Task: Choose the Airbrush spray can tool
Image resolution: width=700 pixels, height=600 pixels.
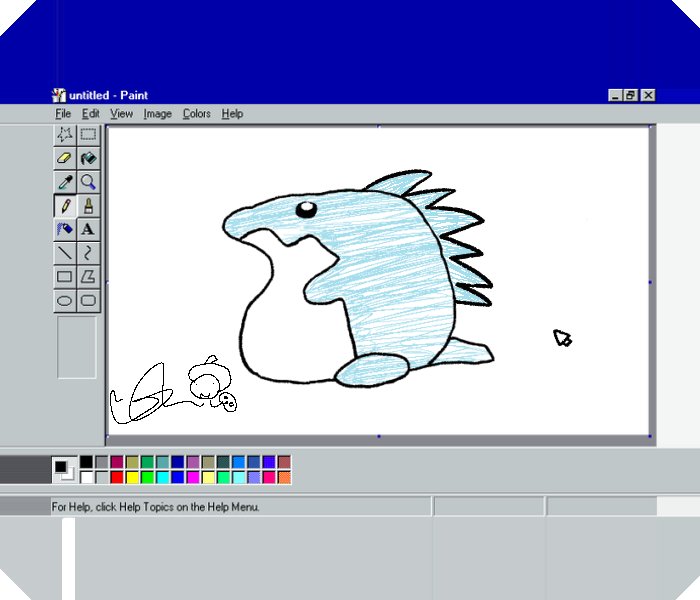Action: point(65,229)
